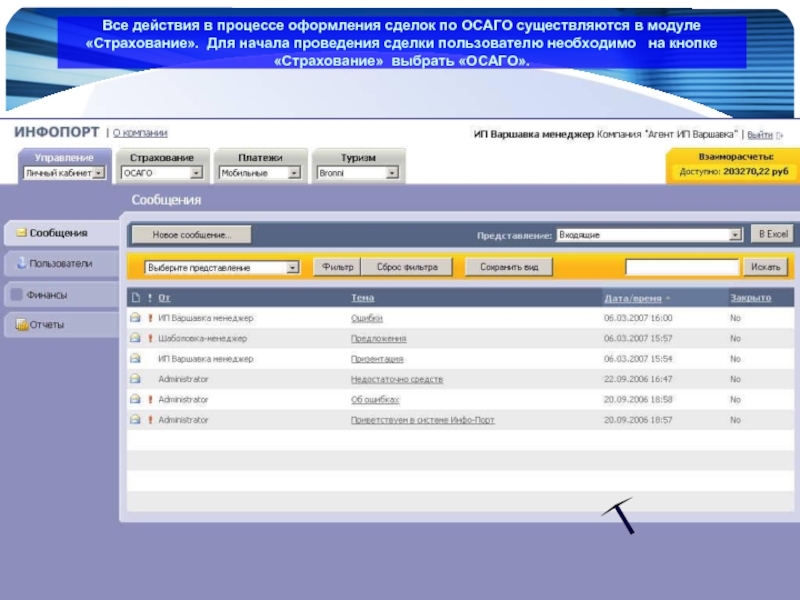Viewport: 800px width, 600px height.
Task: Open the Туризм dropdown showing Bronni
Action: point(392,173)
